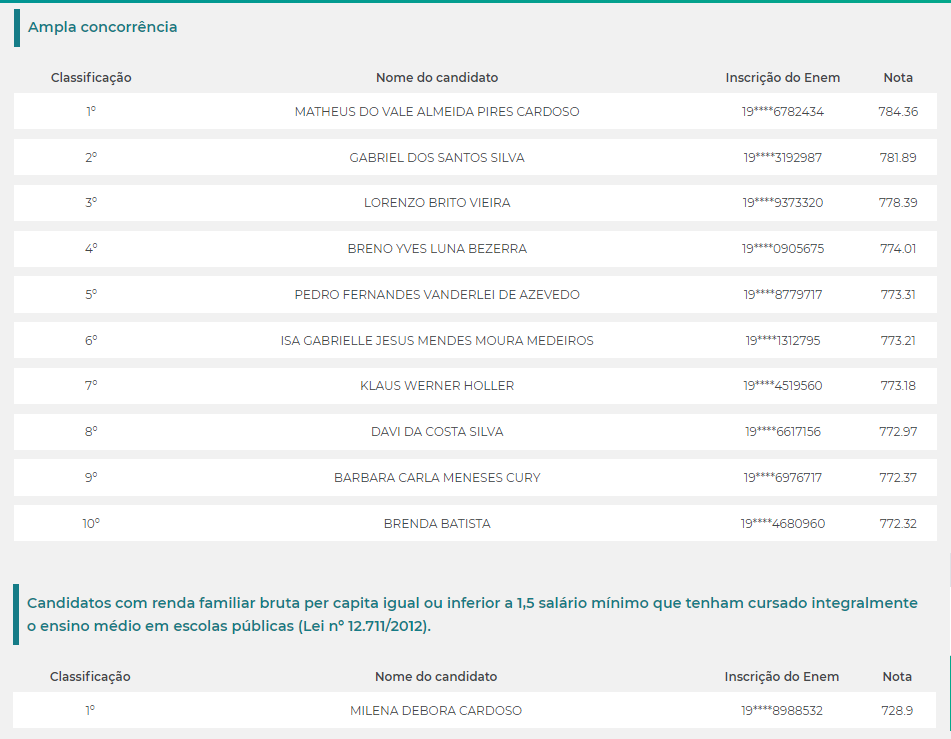Viewport: 951px width, 739px height.
Task: Click second table's 'Inscrição do Enem' header
Action: [781, 677]
